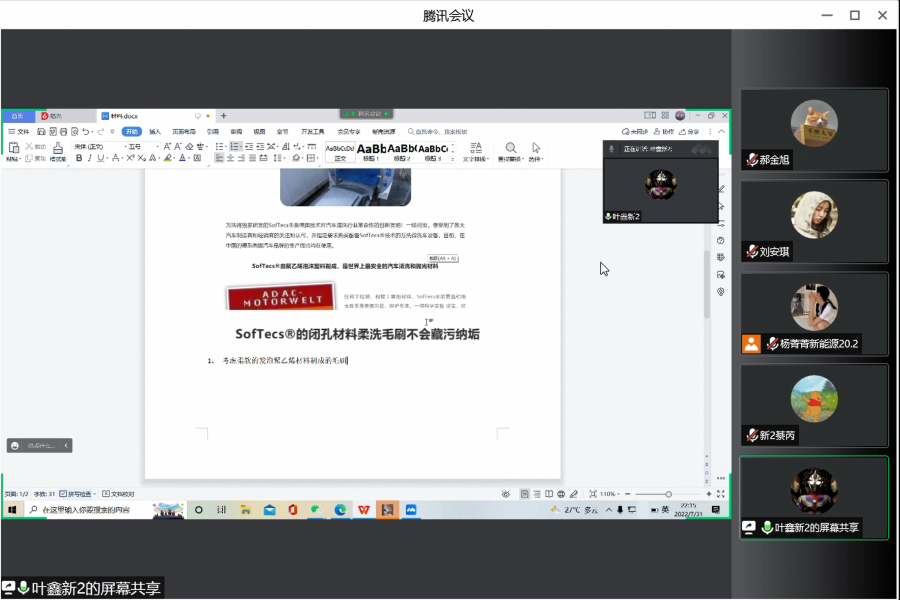Screen dimensions: 900x600
Task: Apply Bold formatting
Action: tap(79, 158)
